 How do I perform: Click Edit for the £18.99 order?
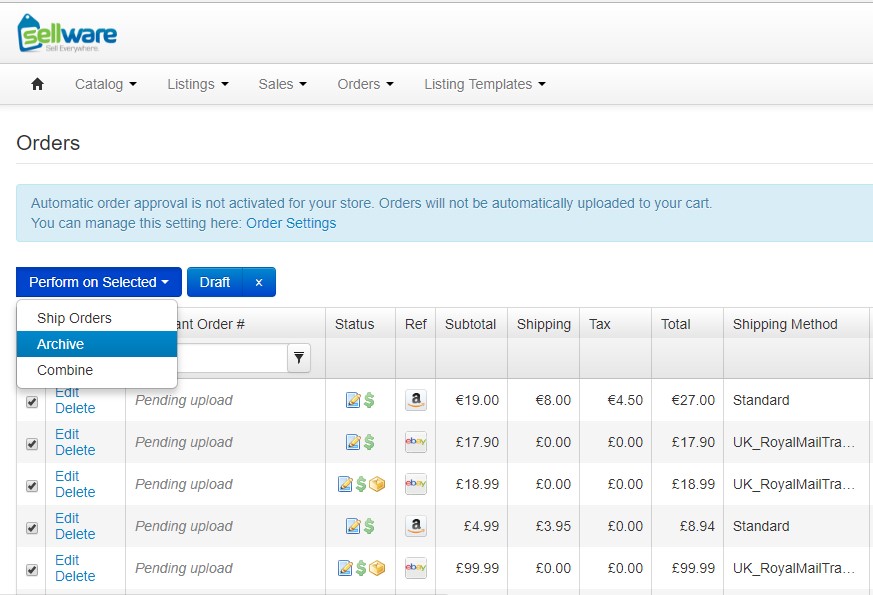coord(67,476)
